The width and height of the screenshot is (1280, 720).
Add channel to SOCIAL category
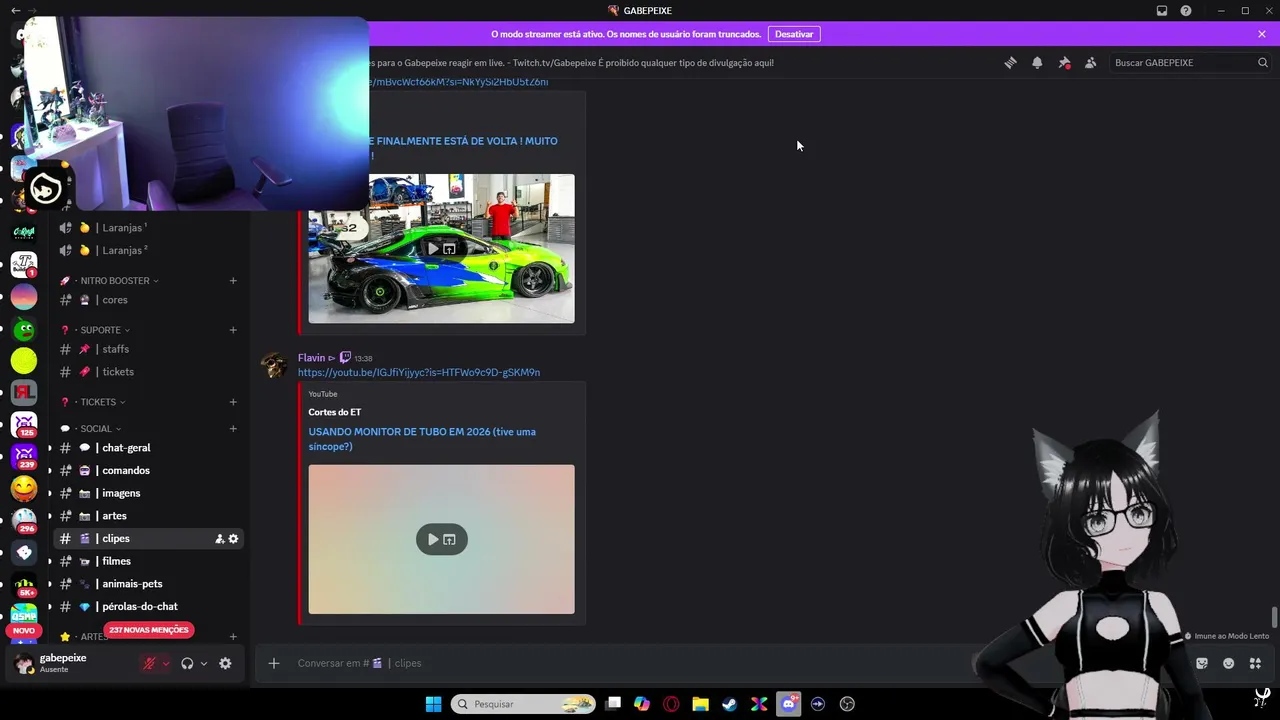(233, 429)
